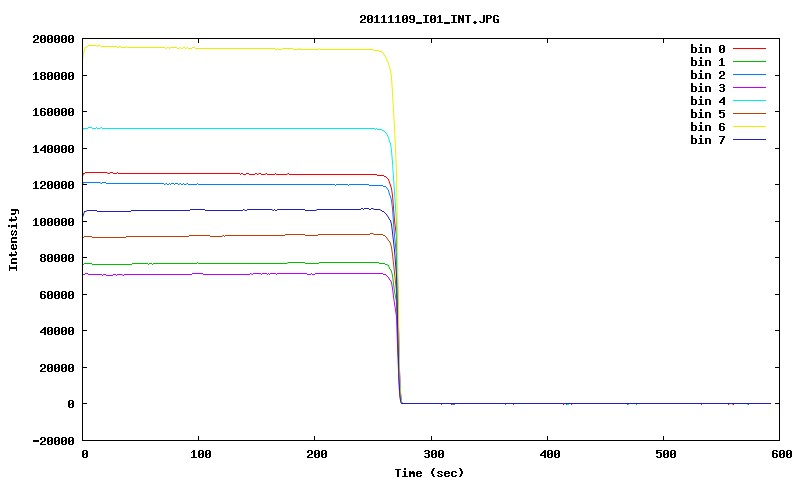Viewport: 800px width, 480px height.
Task: Click the 'bin 5' legend label
Action: point(708,114)
